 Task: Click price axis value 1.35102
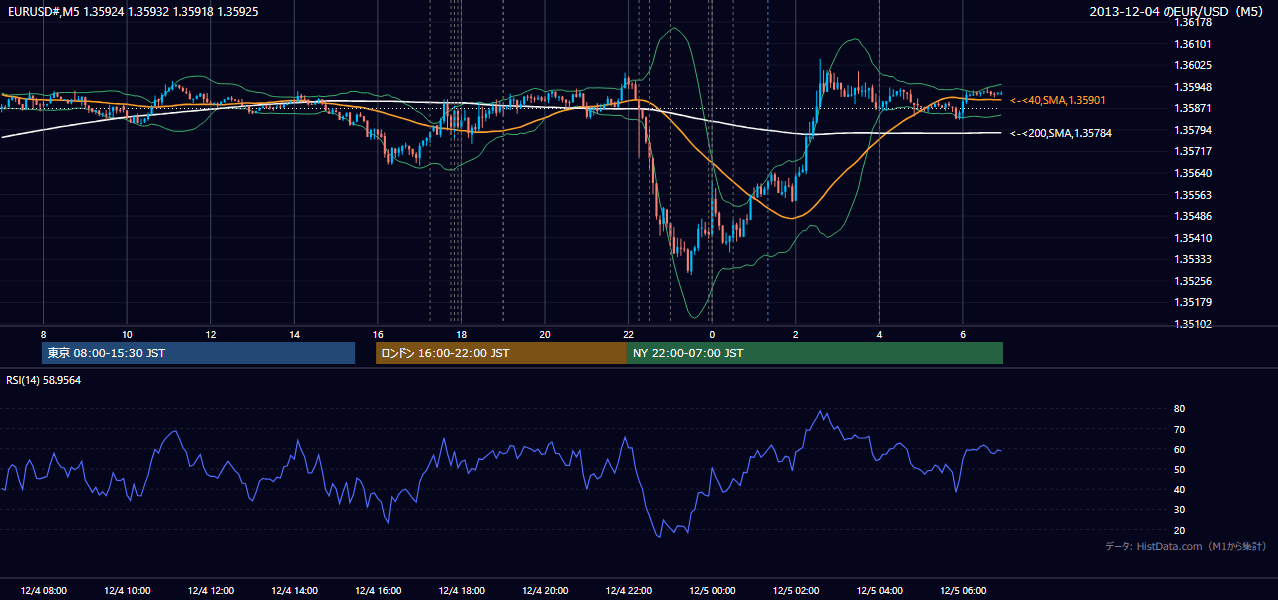click(x=1195, y=324)
